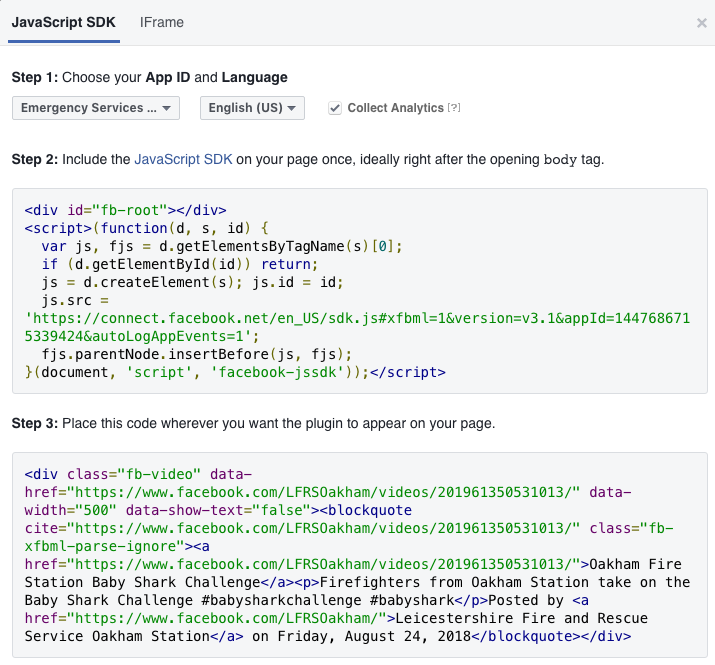Click the Step 3 instruction text
715x665 pixels.
[253, 423]
